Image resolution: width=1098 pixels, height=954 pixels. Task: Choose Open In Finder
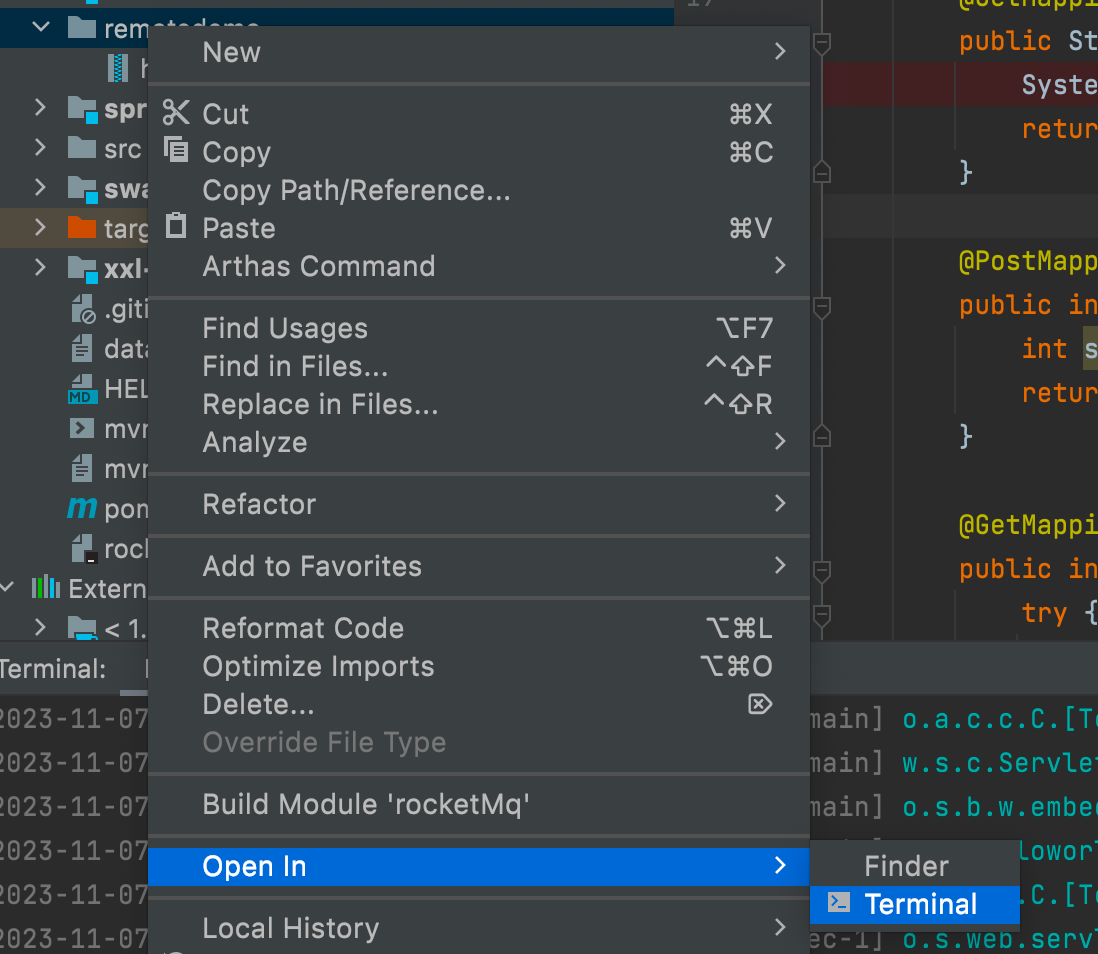pyautogui.click(x=906, y=866)
